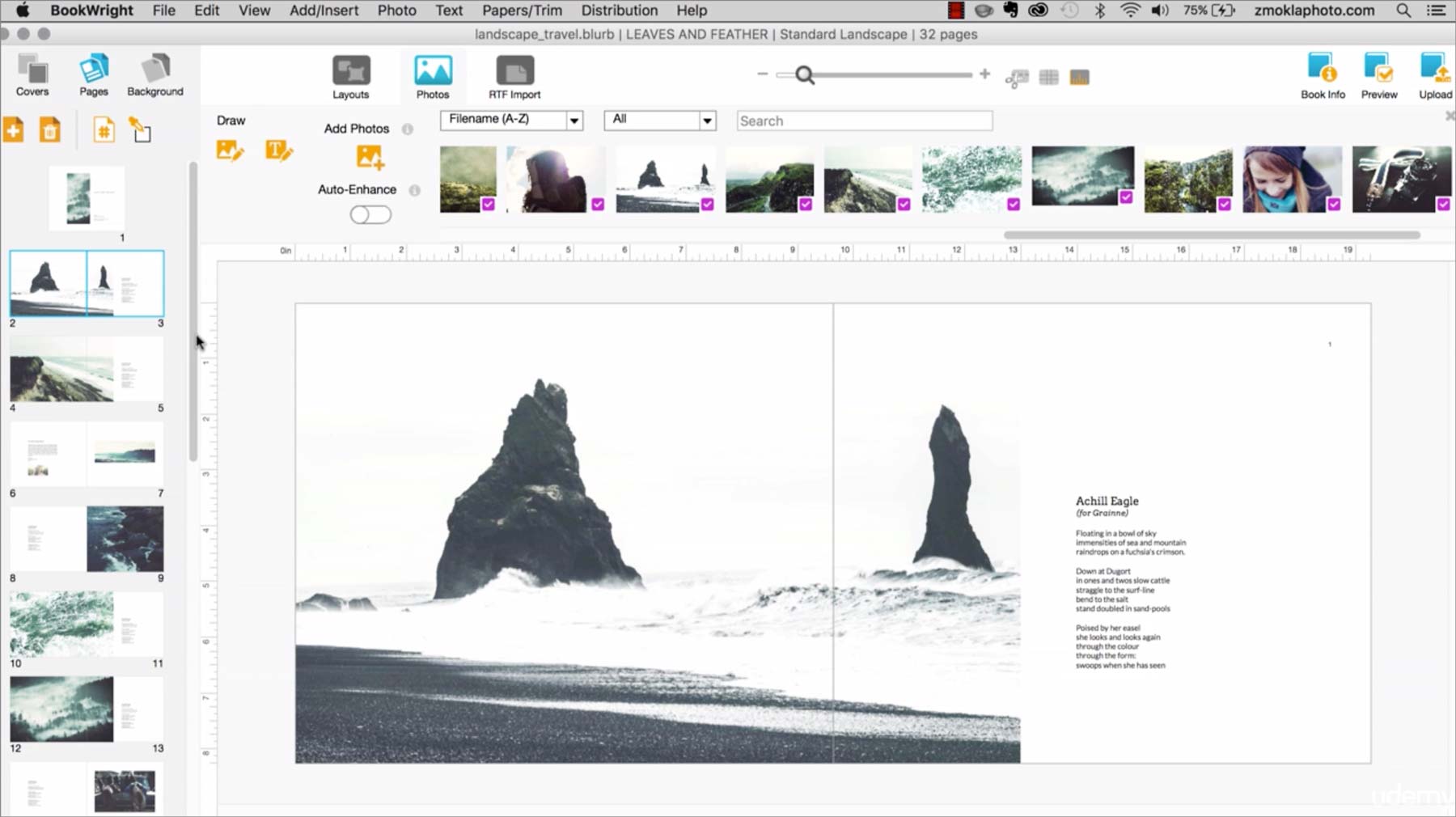Toggle orange ruler display icon

click(x=1079, y=78)
